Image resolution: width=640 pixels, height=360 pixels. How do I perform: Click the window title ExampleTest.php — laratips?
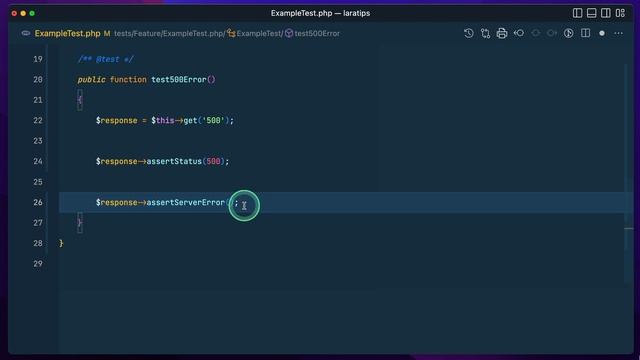tap(320, 13)
